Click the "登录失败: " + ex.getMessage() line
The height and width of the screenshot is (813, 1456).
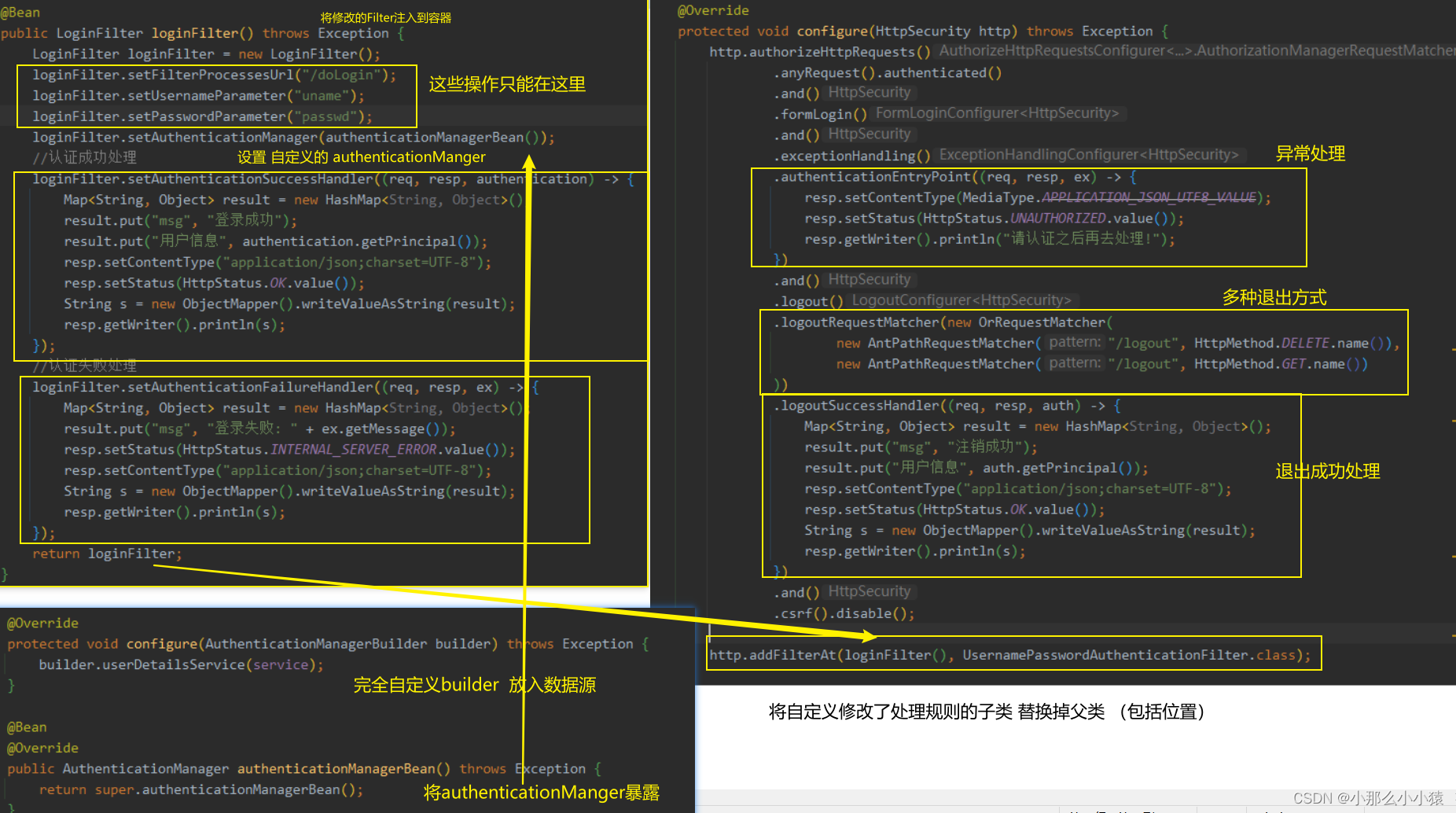pos(259,429)
